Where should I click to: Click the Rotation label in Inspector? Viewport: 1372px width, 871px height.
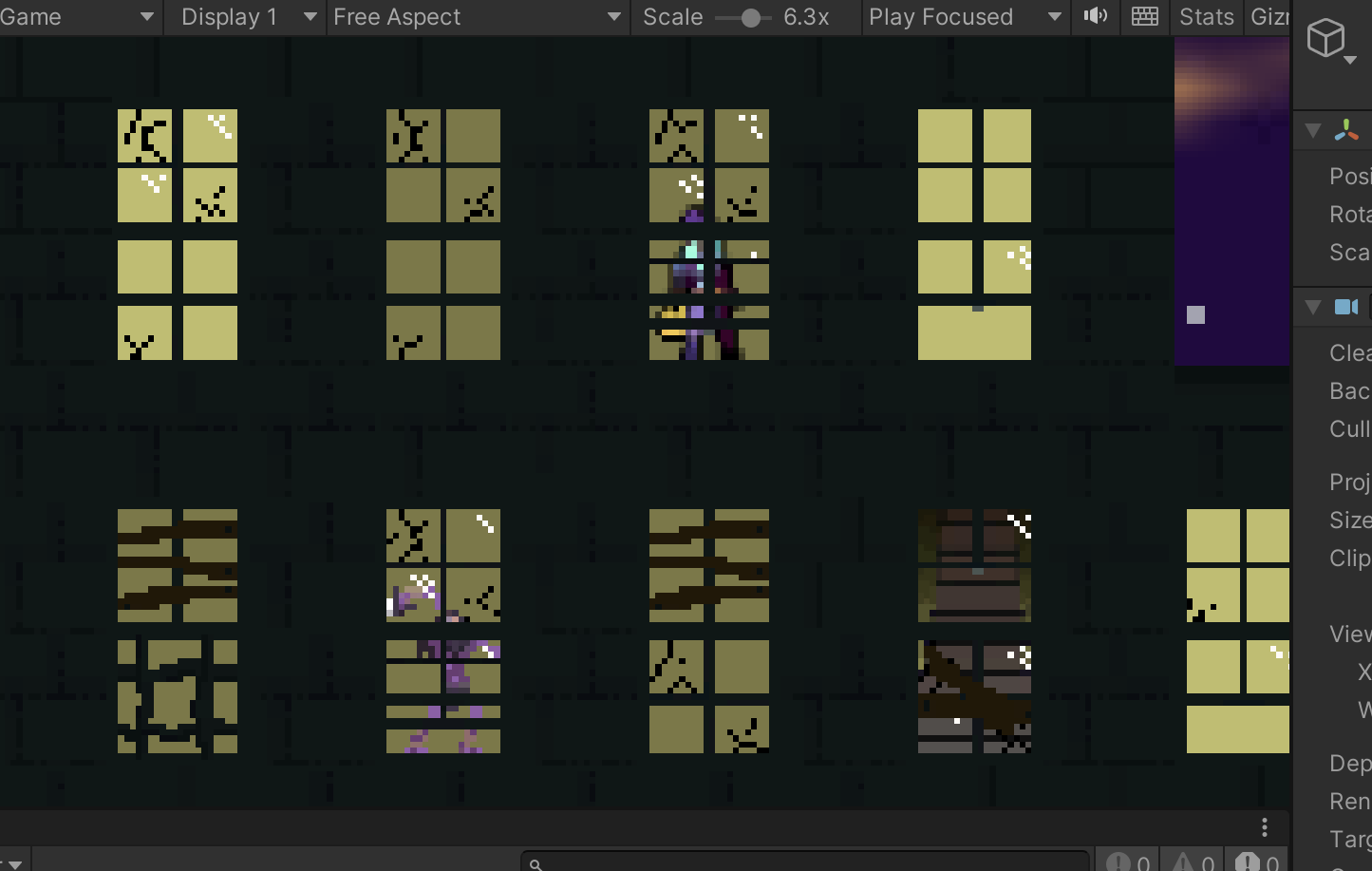pos(1350,214)
